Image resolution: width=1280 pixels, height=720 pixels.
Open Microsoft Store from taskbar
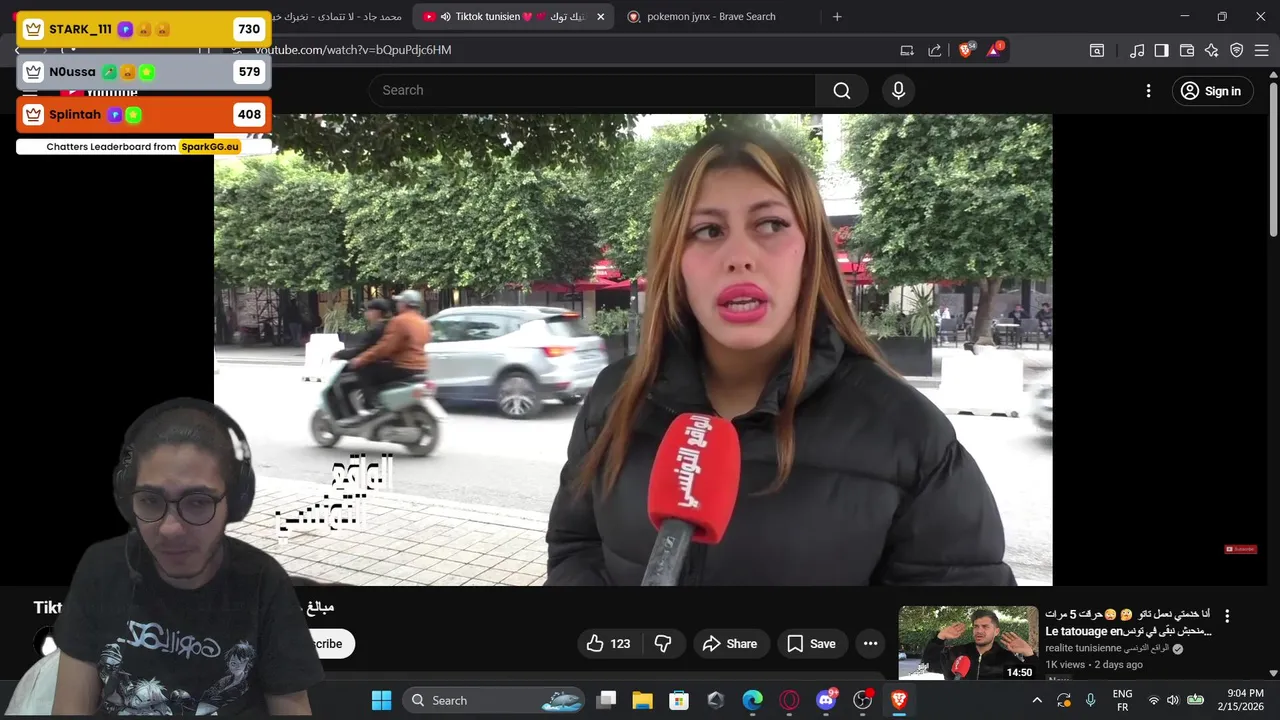679,700
